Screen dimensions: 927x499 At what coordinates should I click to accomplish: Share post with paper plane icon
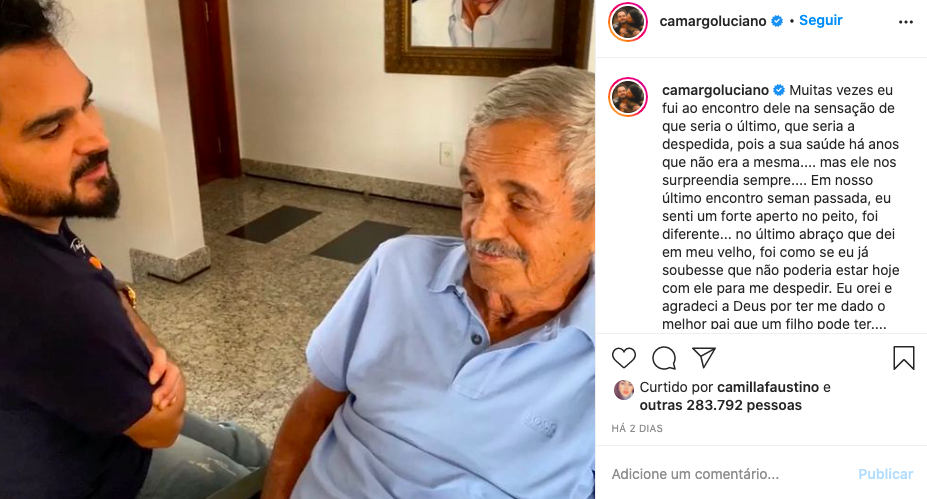click(x=704, y=357)
